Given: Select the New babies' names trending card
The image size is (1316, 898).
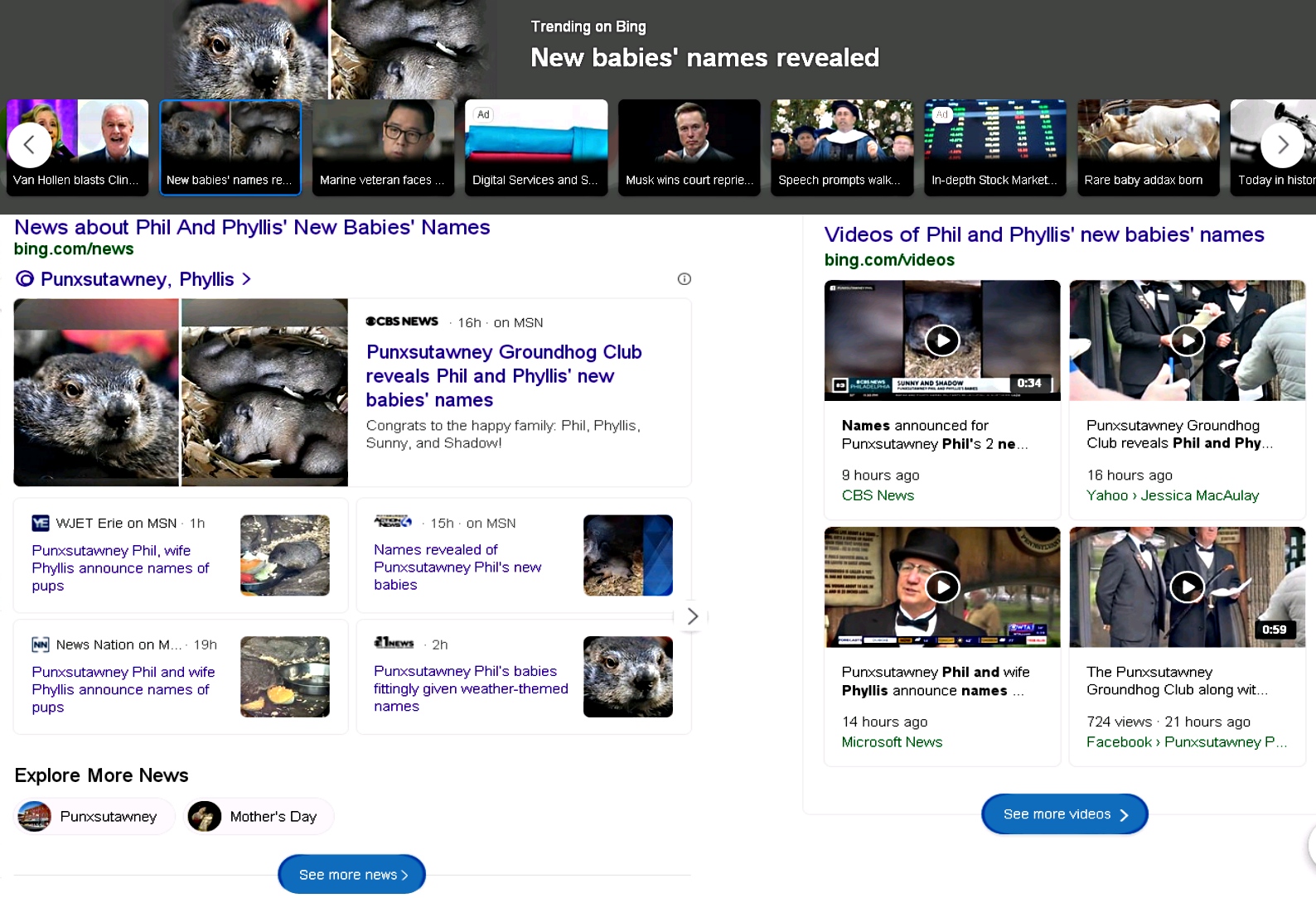Looking at the screenshot, I should pos(230,147).
